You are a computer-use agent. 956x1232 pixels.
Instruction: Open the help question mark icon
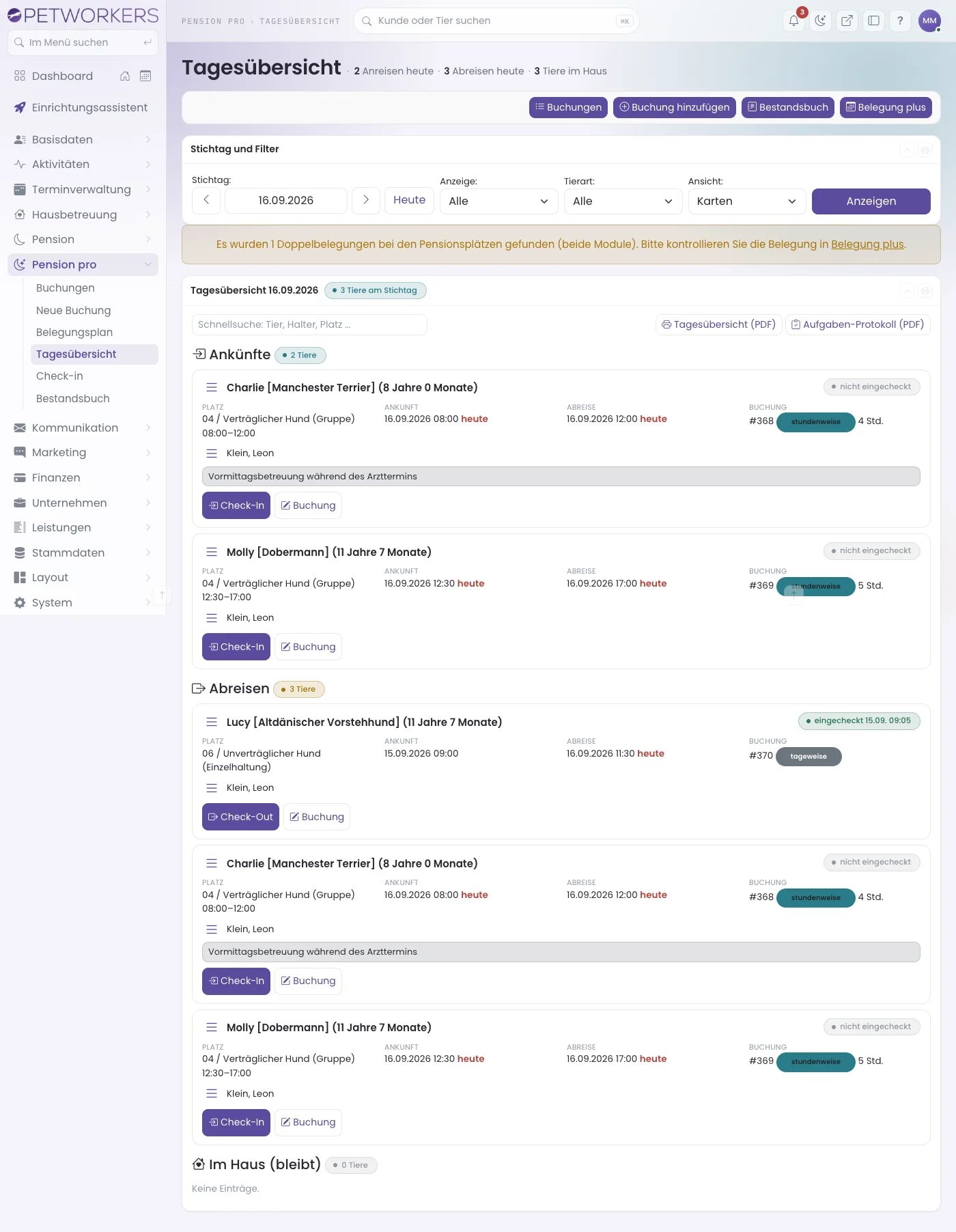[900, 20]
